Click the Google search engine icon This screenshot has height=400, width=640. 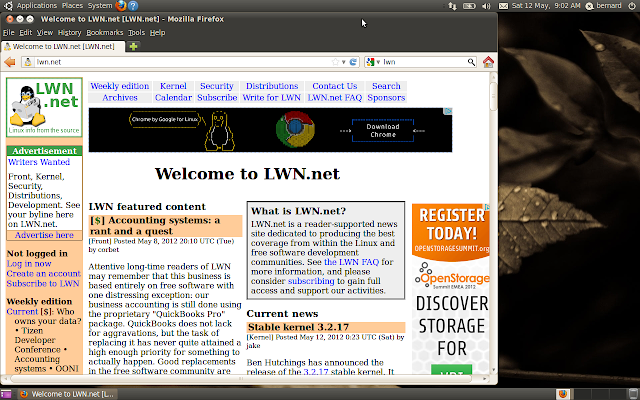pyautogui.click(x=370, y=62)
